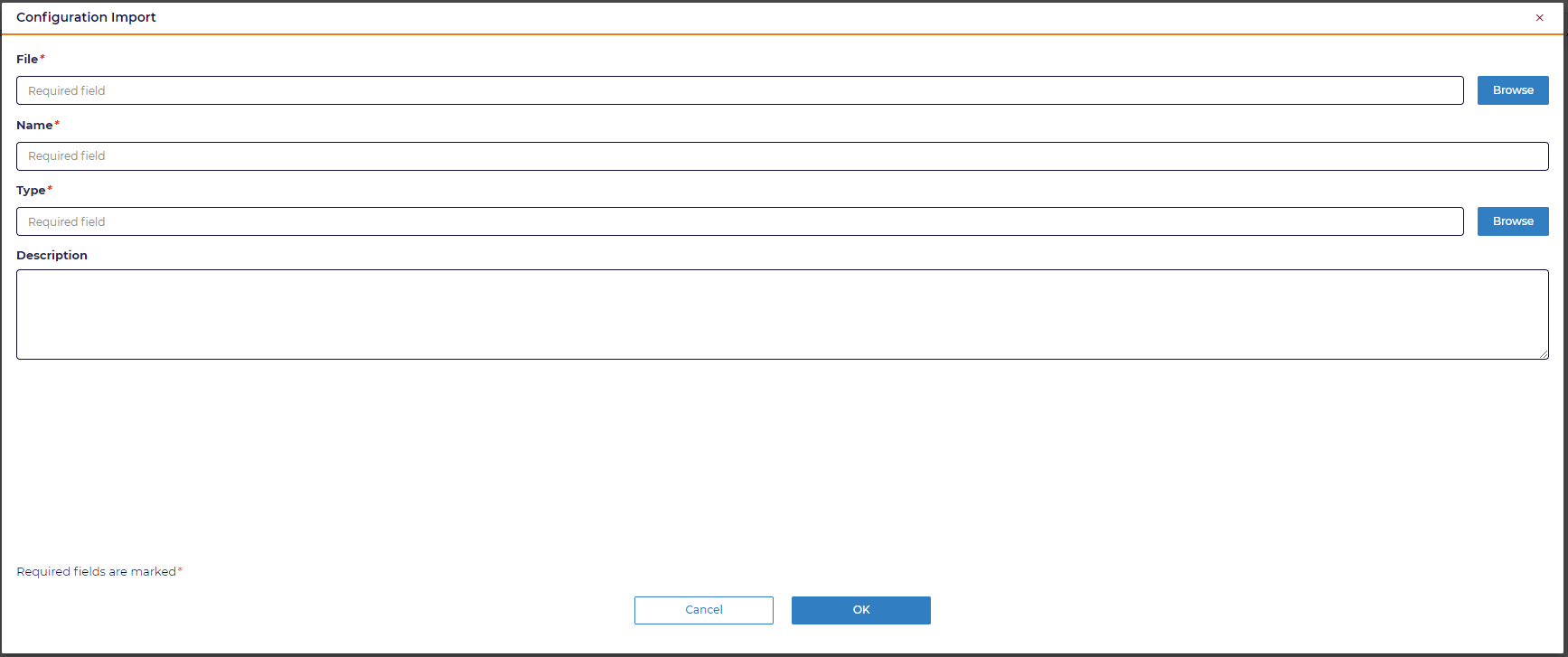
Task: Click the Description field label
Action: (x=52, y=256)
